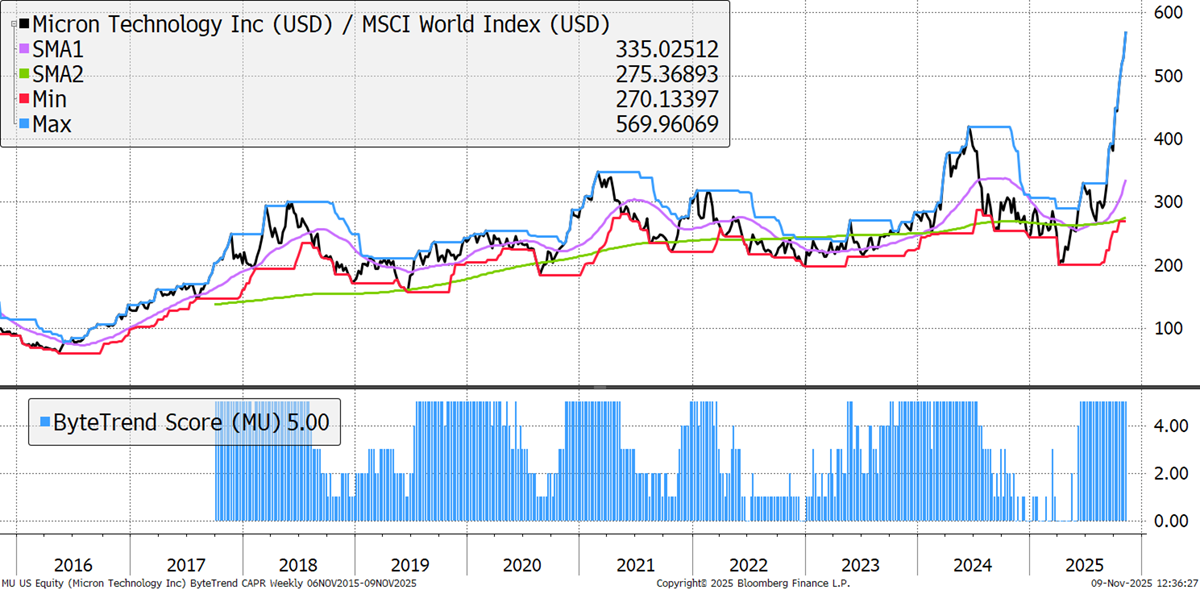Click the purple SMA1 legend swatch
The height and width of the screenshot is (590, 1200).
25,49
